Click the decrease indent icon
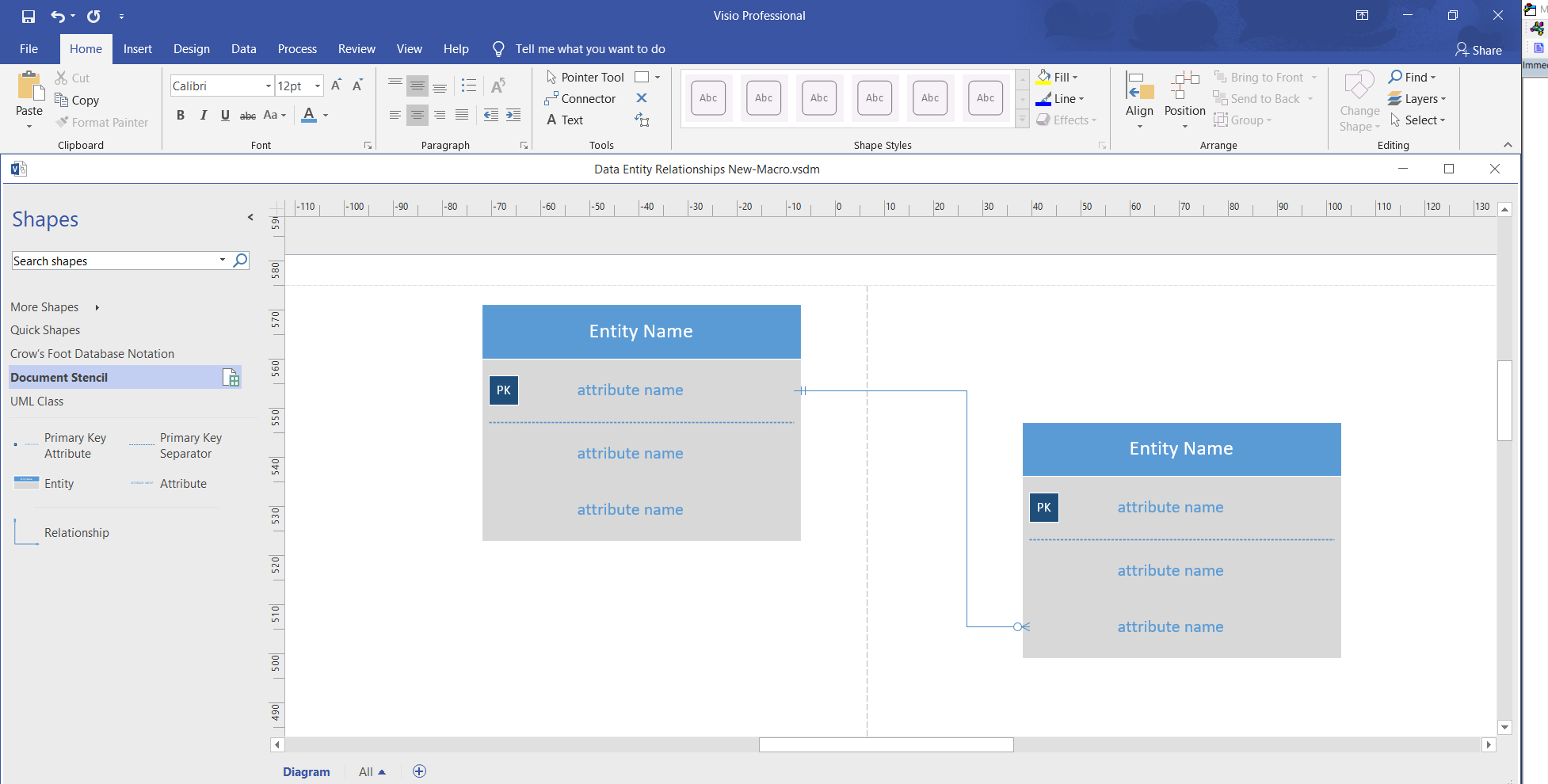Image resolution: width=1548 pixels, height=784 pixels. (491, 115)
